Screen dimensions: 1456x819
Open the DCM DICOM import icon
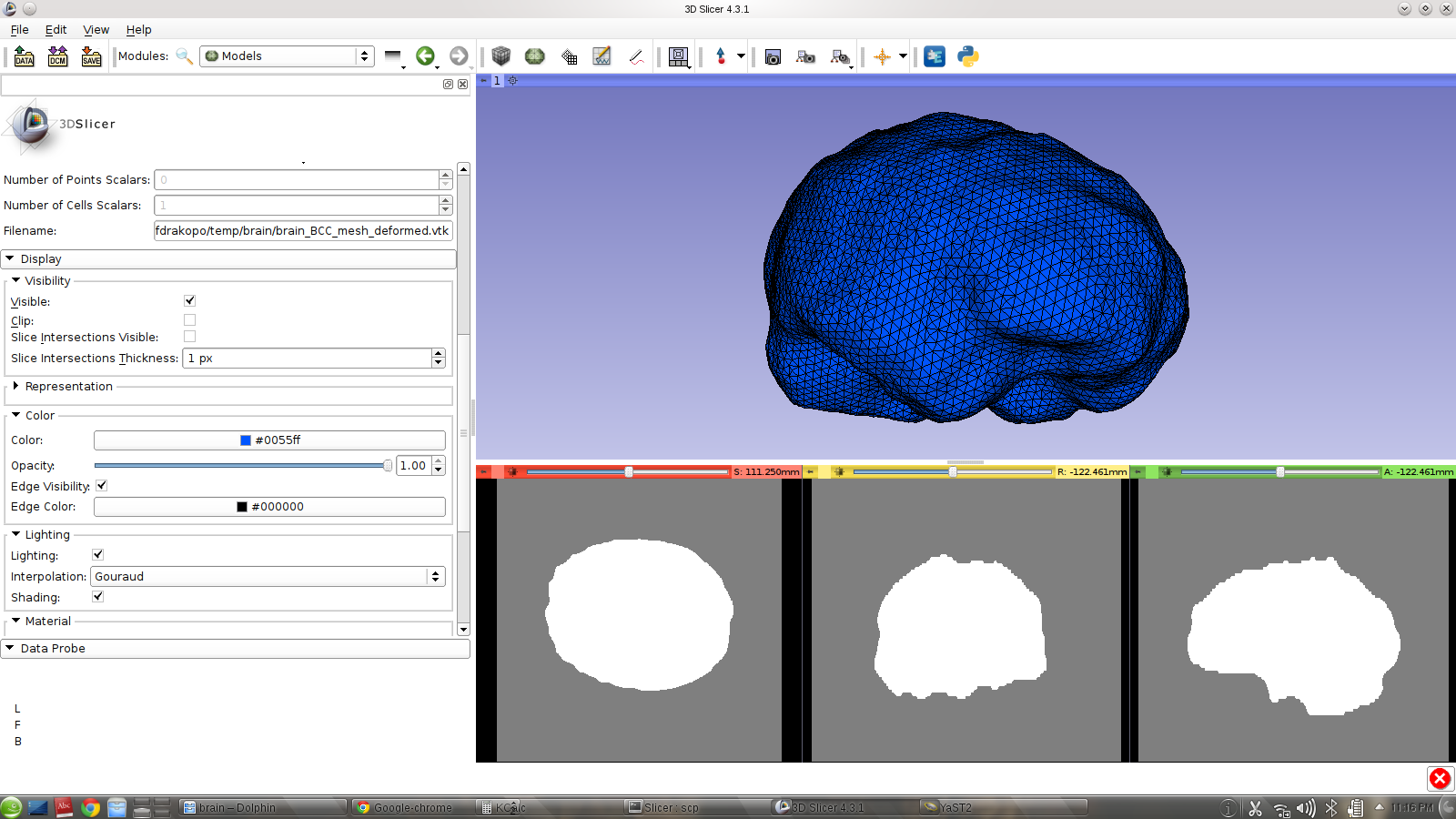[x=58, y=56]
